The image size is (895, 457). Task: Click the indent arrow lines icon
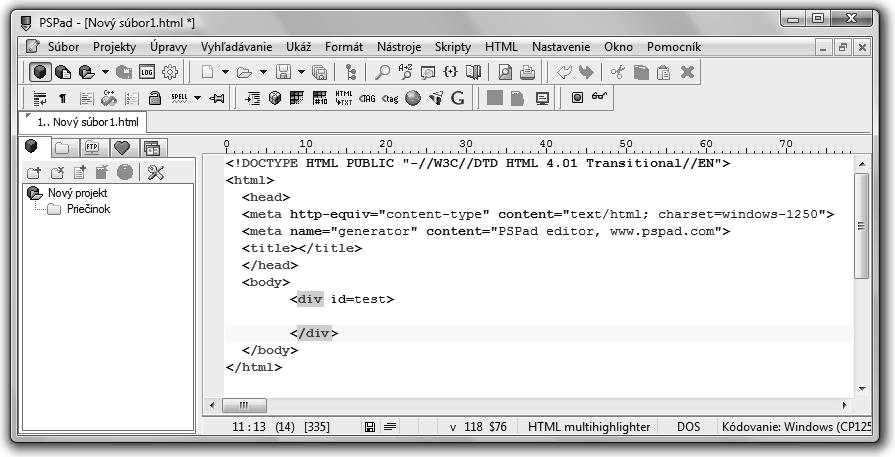tap(252, 99)
